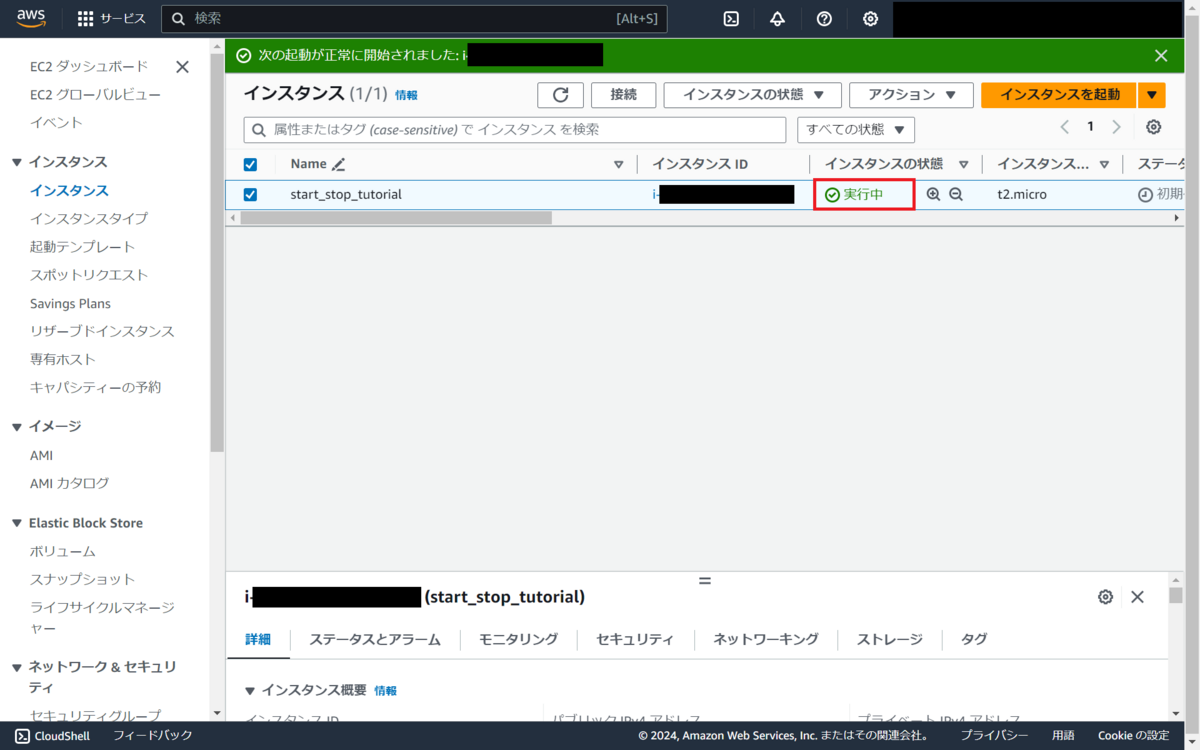This screenshot has width=1200, height=750.
Task: Refresh the instances list
Action: [x=560, y=94]
